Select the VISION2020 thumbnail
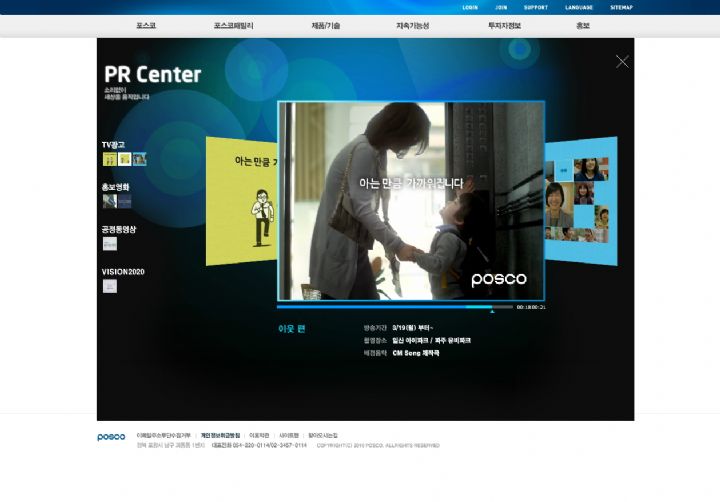This screenshot has width=720, height=502. pos(110,286)
